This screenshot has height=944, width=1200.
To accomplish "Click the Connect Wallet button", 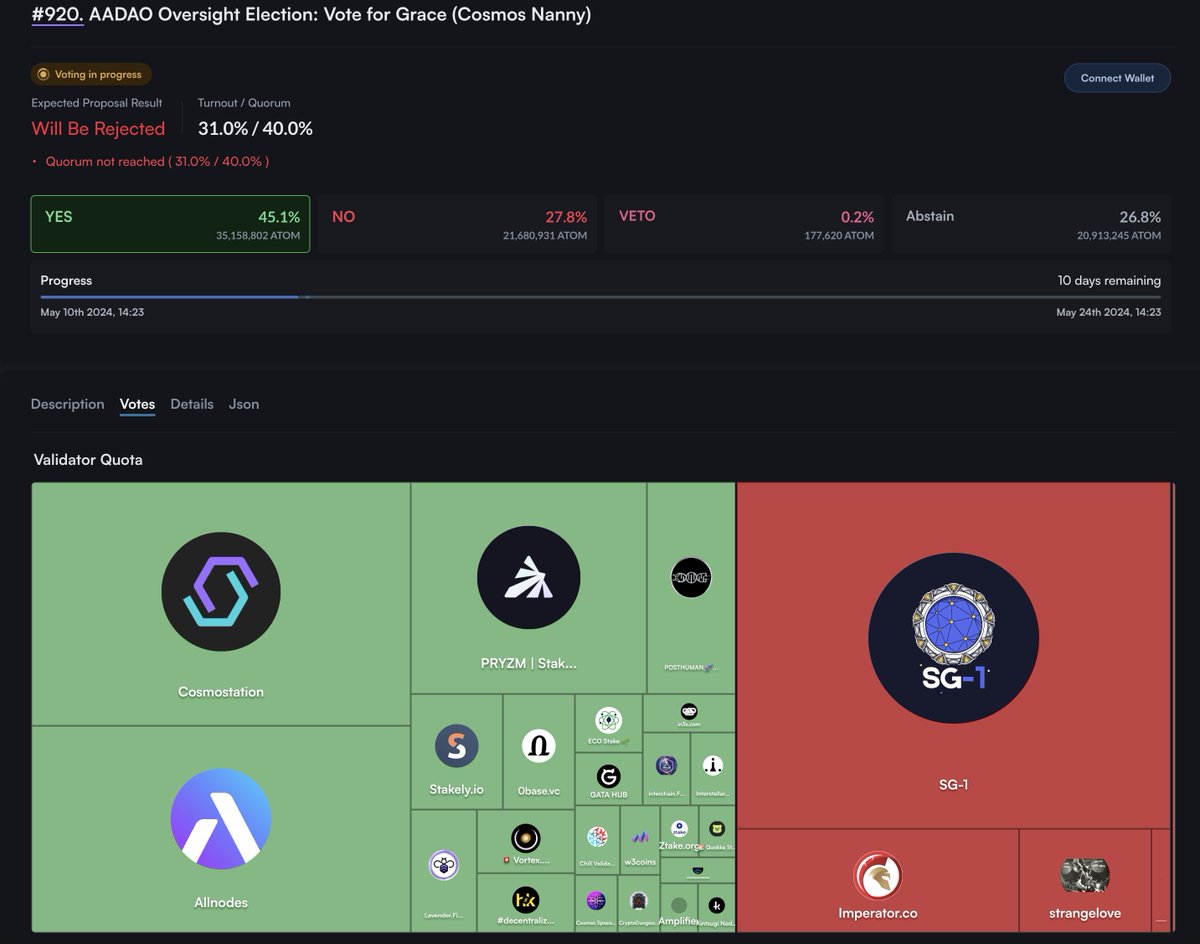I will 1117,78.
